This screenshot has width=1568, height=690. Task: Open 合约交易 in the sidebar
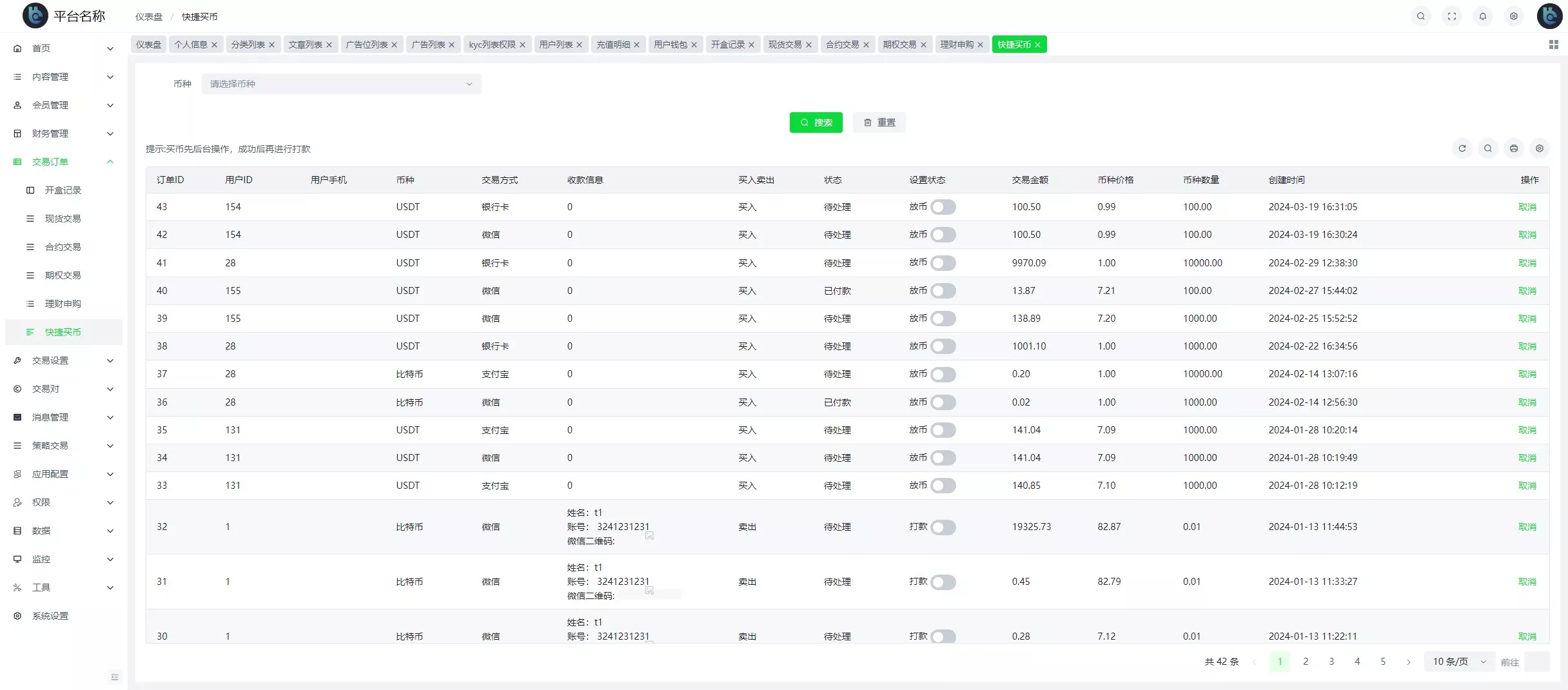63,247
